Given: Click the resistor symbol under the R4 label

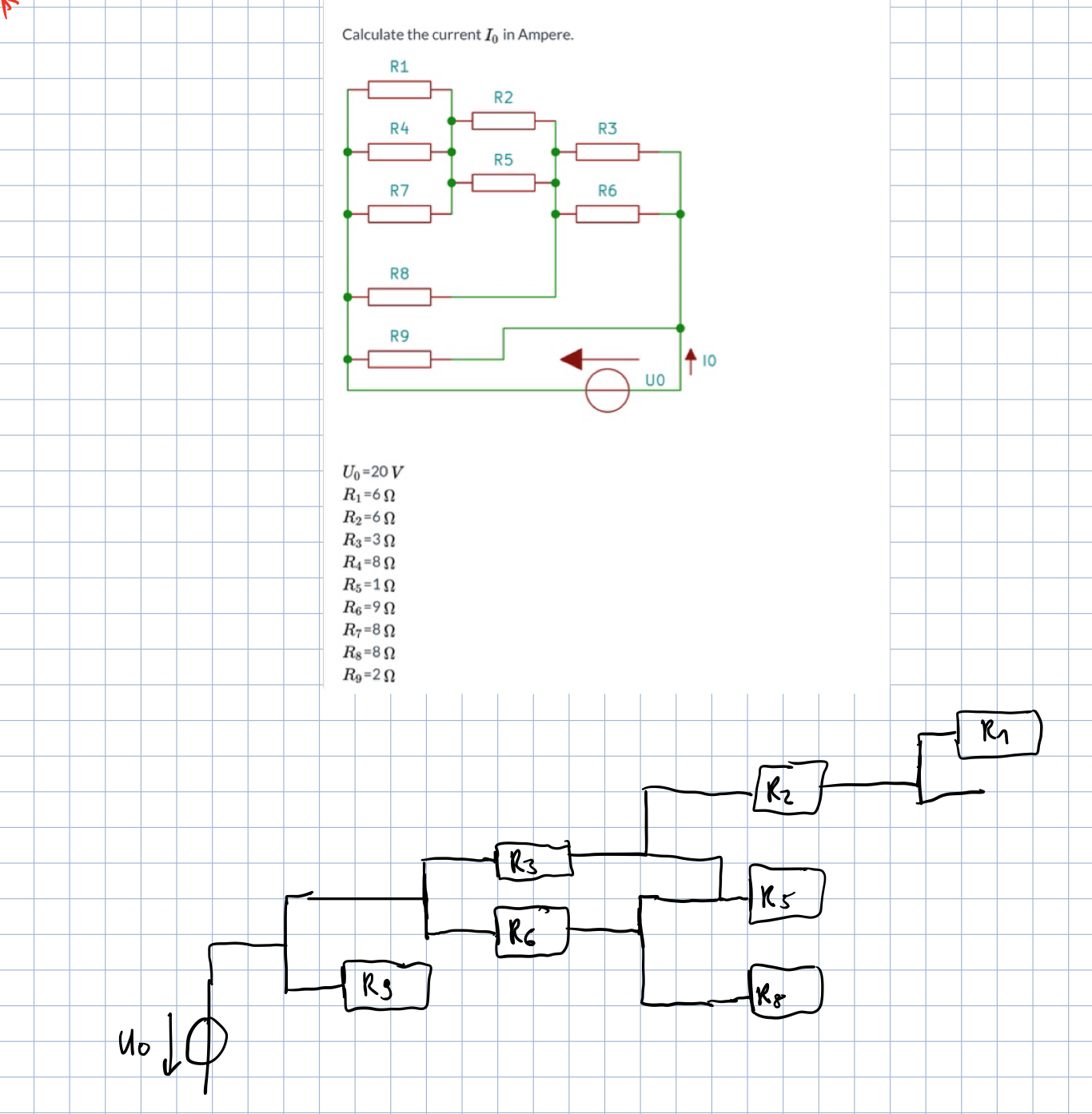Looking at the screenshot, I should pyautogui.click(x=399, y=152).
